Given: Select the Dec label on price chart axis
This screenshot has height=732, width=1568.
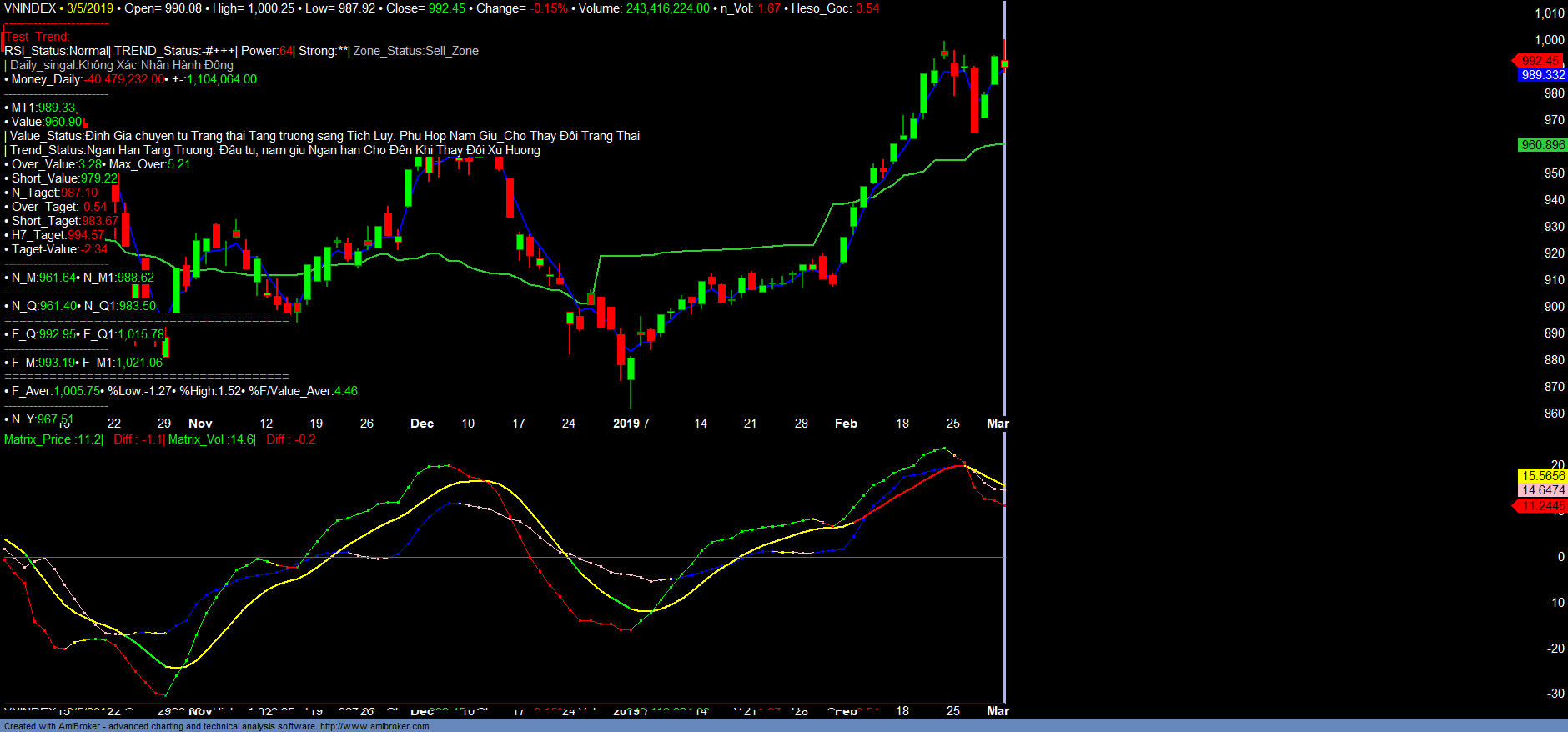Looking at the screenshot, I should coord(422,424).
